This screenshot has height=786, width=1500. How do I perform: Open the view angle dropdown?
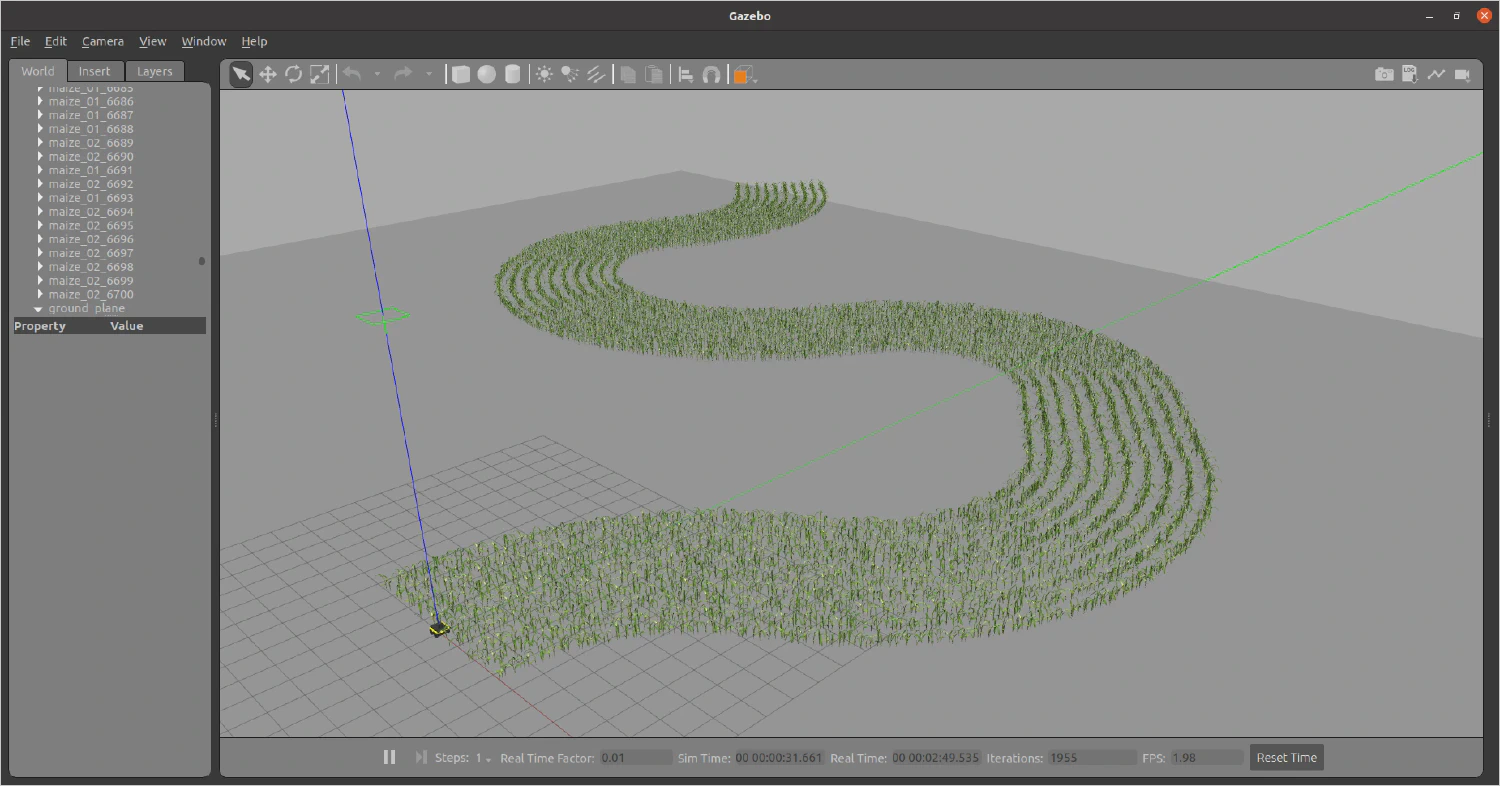[x=744, y=74]
